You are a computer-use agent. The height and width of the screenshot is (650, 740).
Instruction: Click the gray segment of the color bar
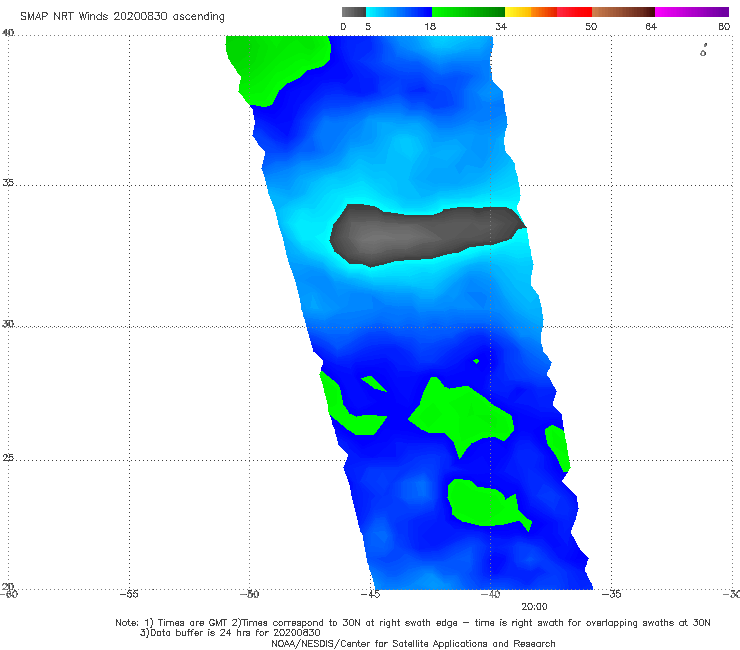[353, 12]
